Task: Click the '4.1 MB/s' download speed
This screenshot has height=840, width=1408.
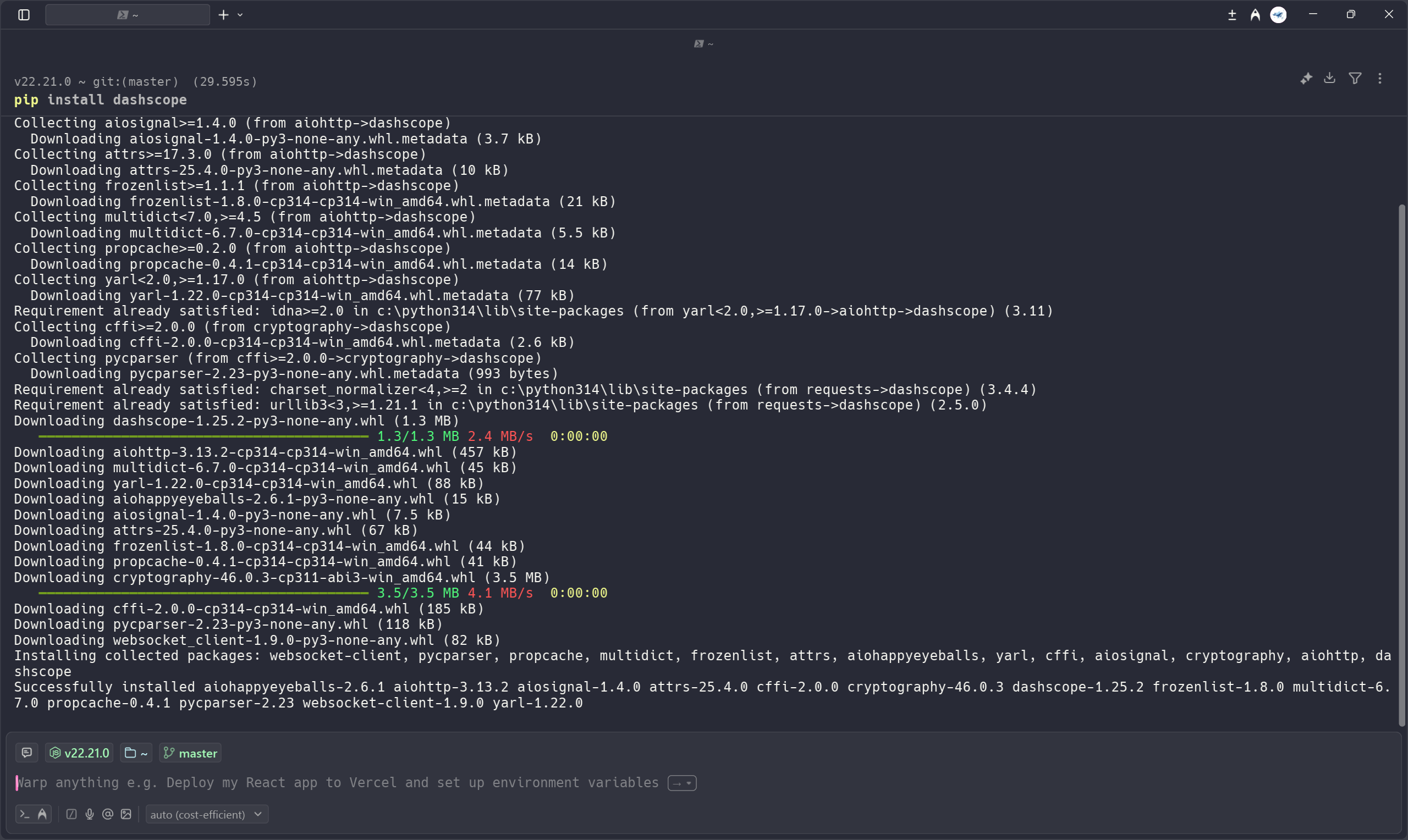Action: tap(501, 593)
